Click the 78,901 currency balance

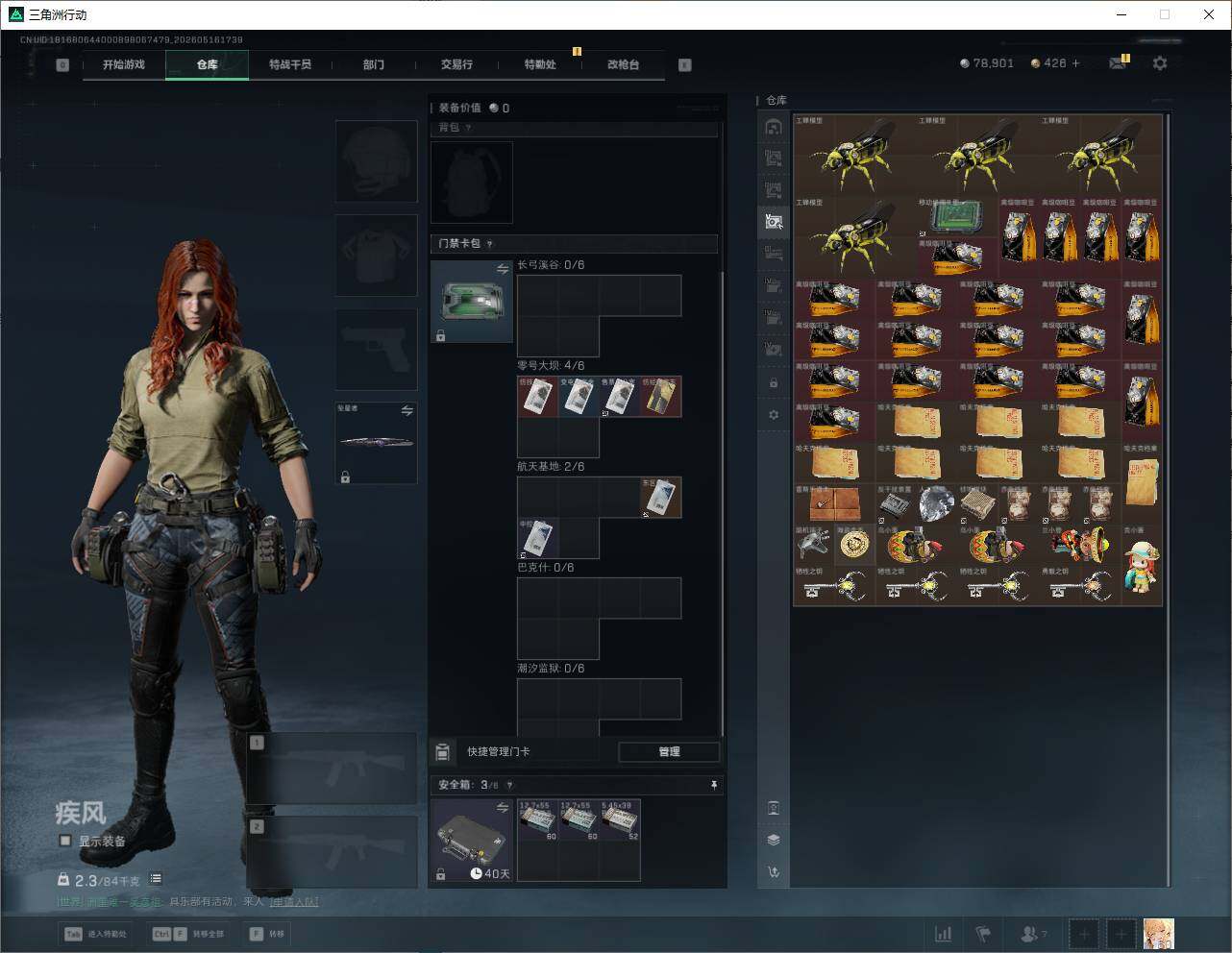[x=987, y=63]
